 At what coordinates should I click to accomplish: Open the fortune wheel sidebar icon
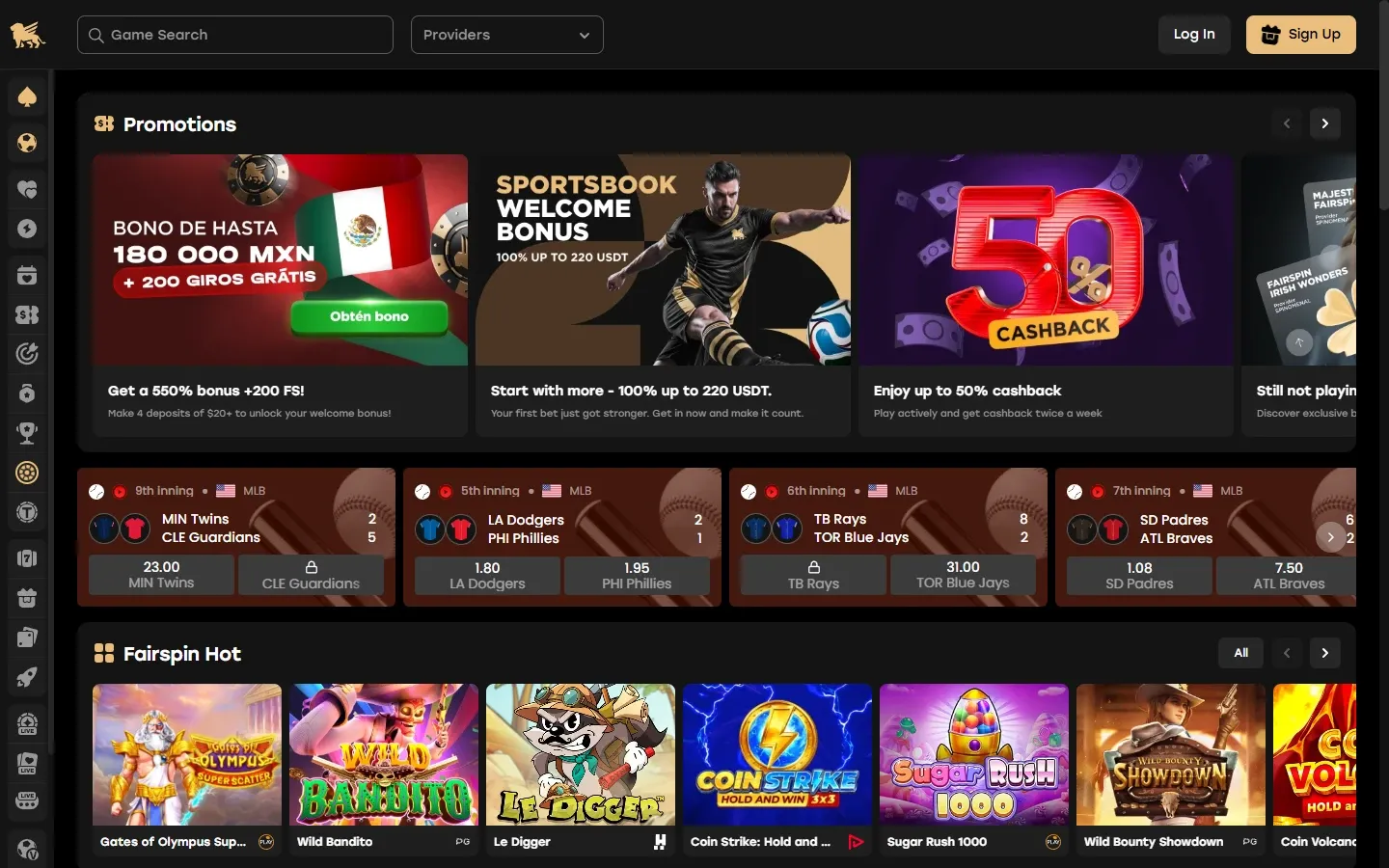(27, 473)
